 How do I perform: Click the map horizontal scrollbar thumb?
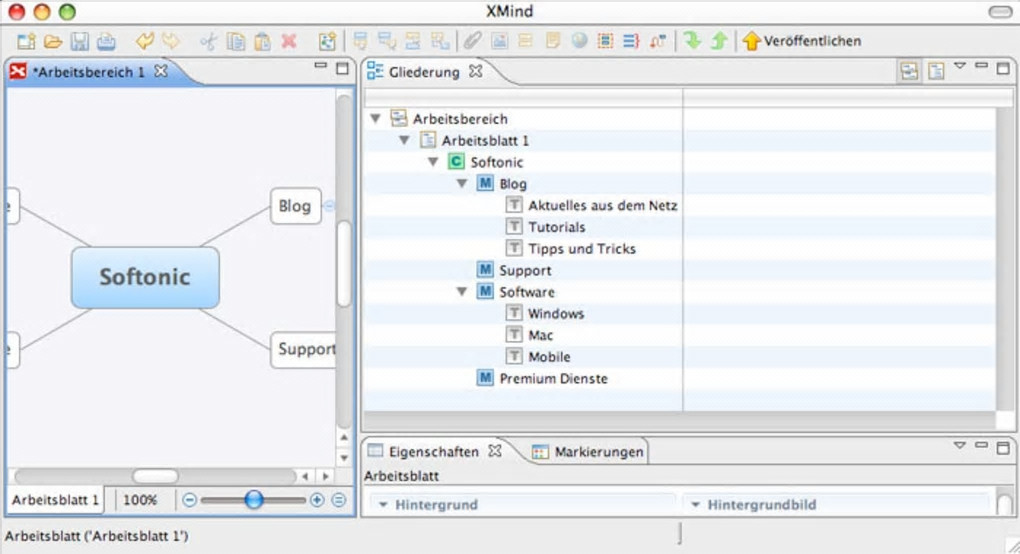pos(155,477)
